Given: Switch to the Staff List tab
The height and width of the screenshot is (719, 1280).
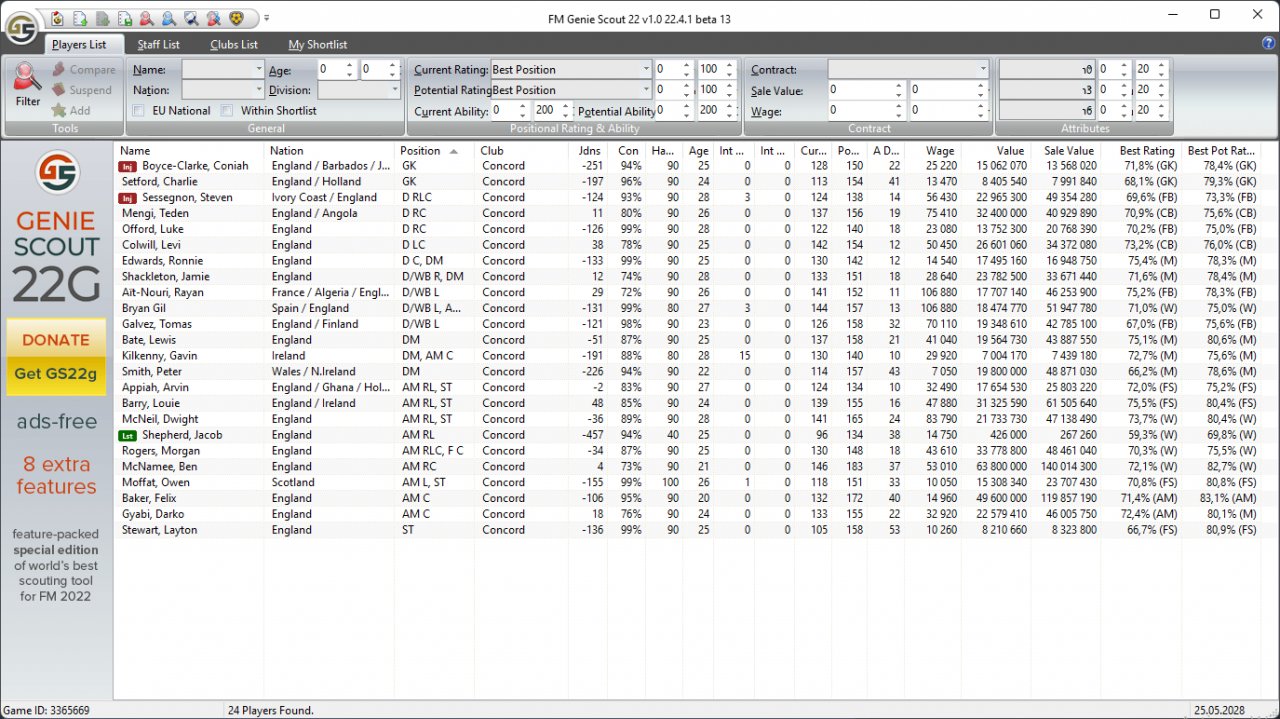Looking at the screenshot, I should 159,44.
